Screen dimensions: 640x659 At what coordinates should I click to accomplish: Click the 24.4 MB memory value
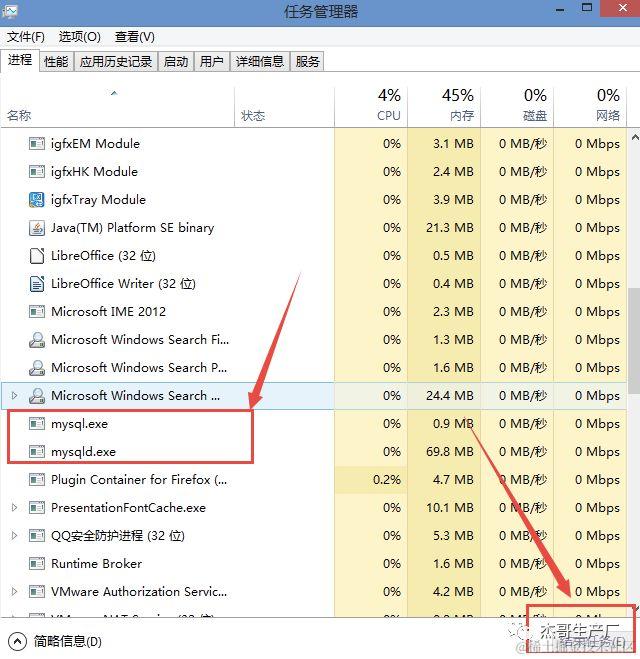[450, 395]
